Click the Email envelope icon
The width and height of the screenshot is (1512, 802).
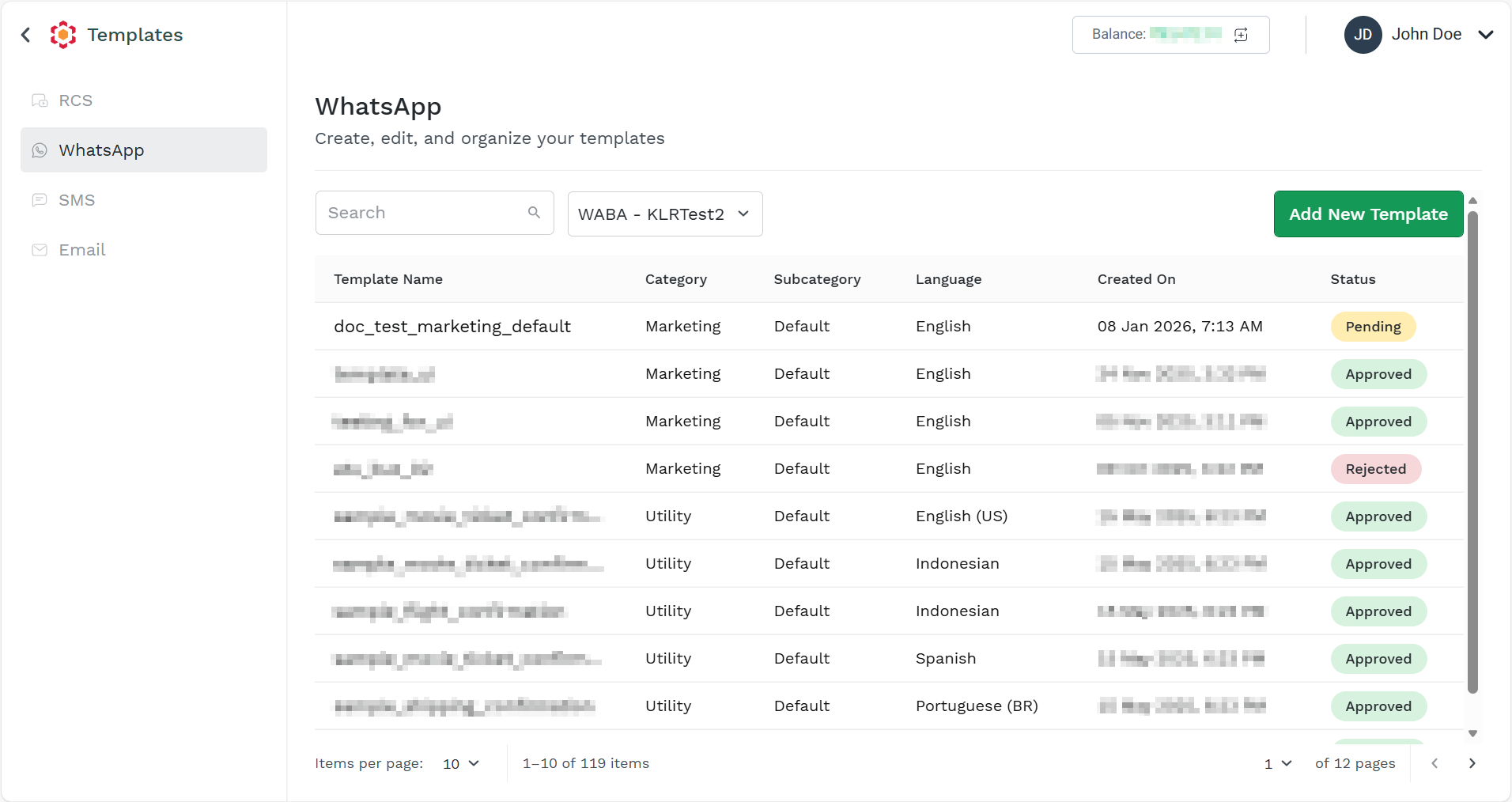(x=40, y=250)
